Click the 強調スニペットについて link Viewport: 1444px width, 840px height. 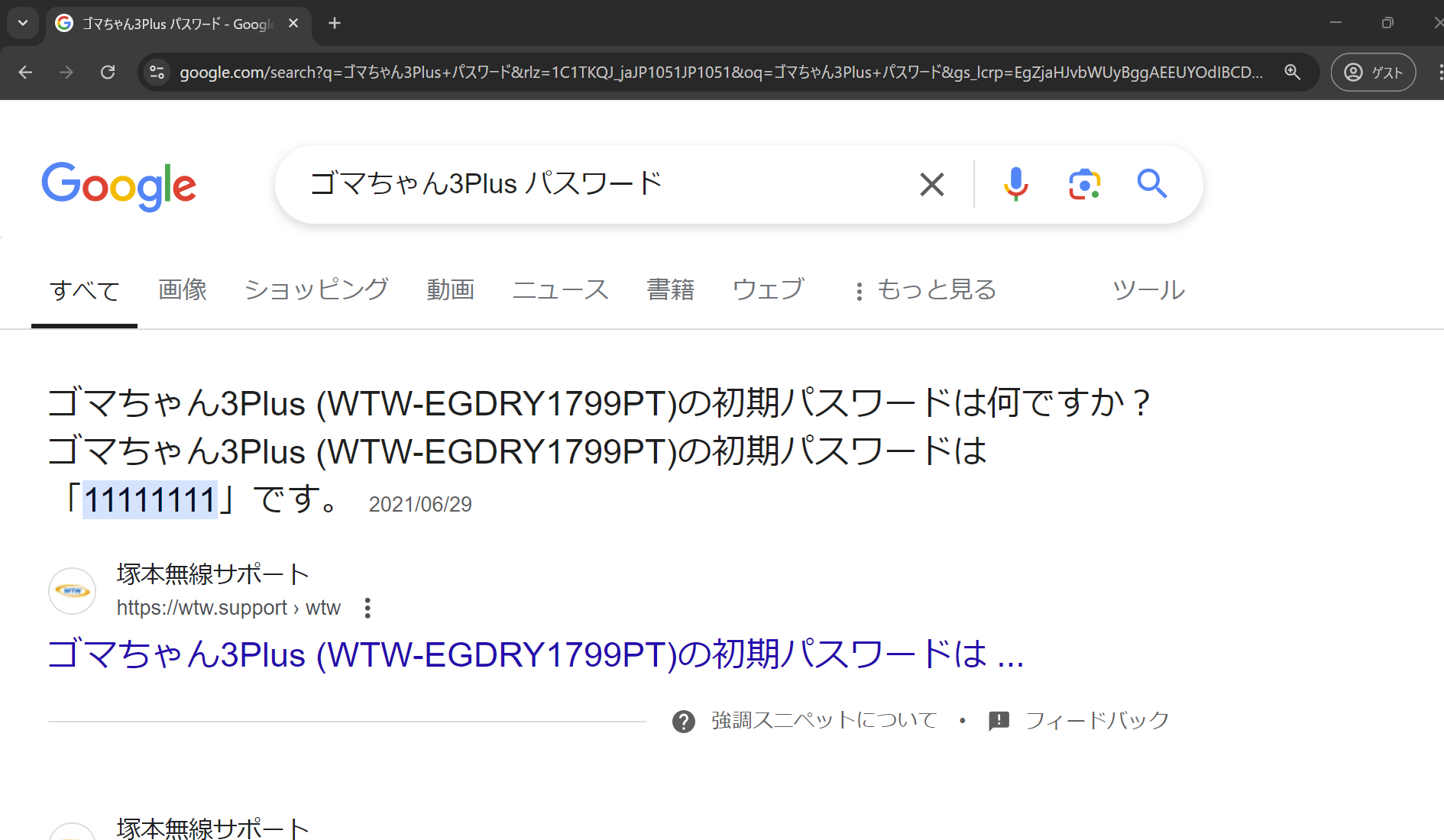[x=823, y=719]
